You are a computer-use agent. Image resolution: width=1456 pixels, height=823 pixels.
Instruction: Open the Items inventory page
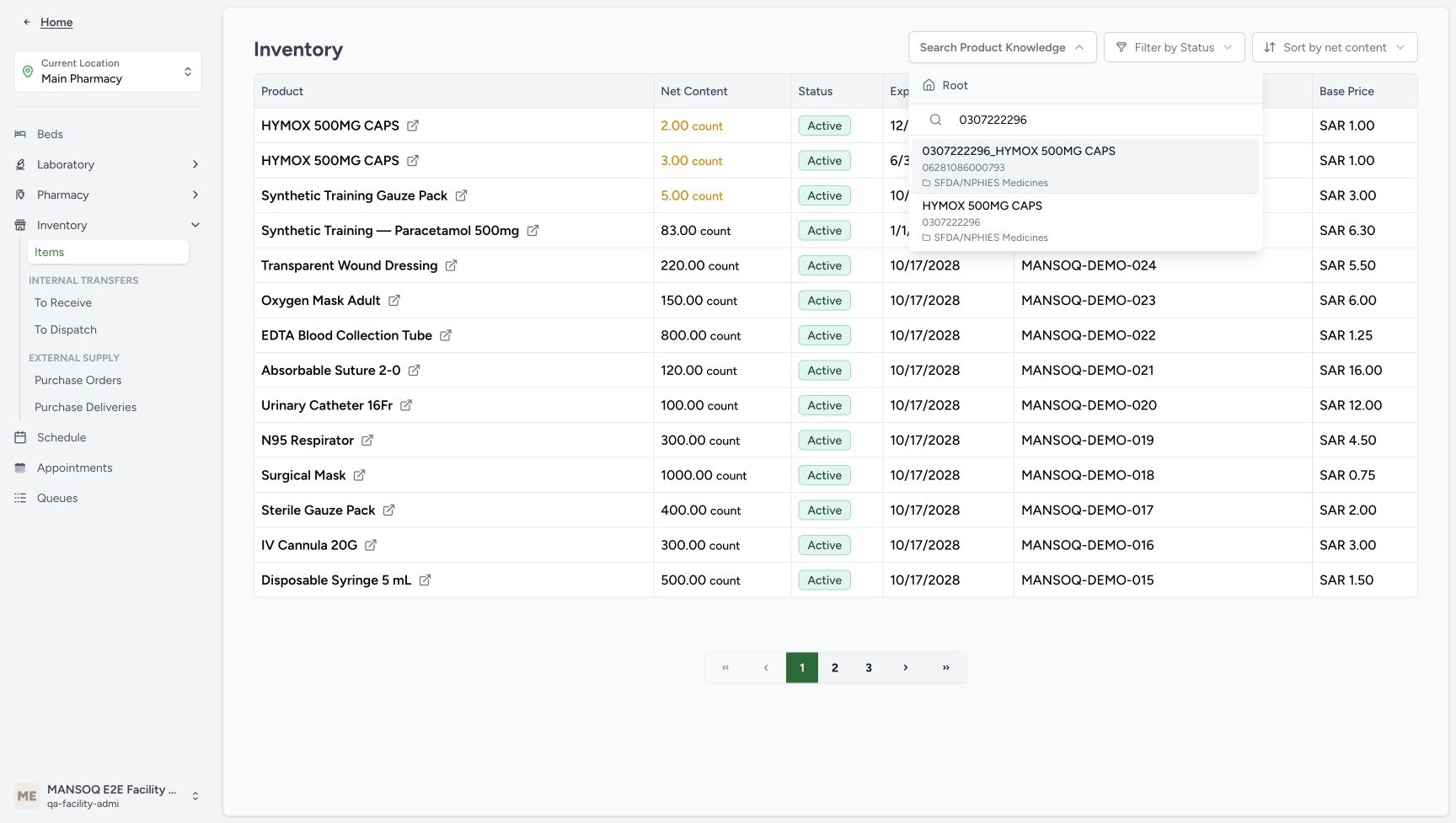tap(108, 252)
